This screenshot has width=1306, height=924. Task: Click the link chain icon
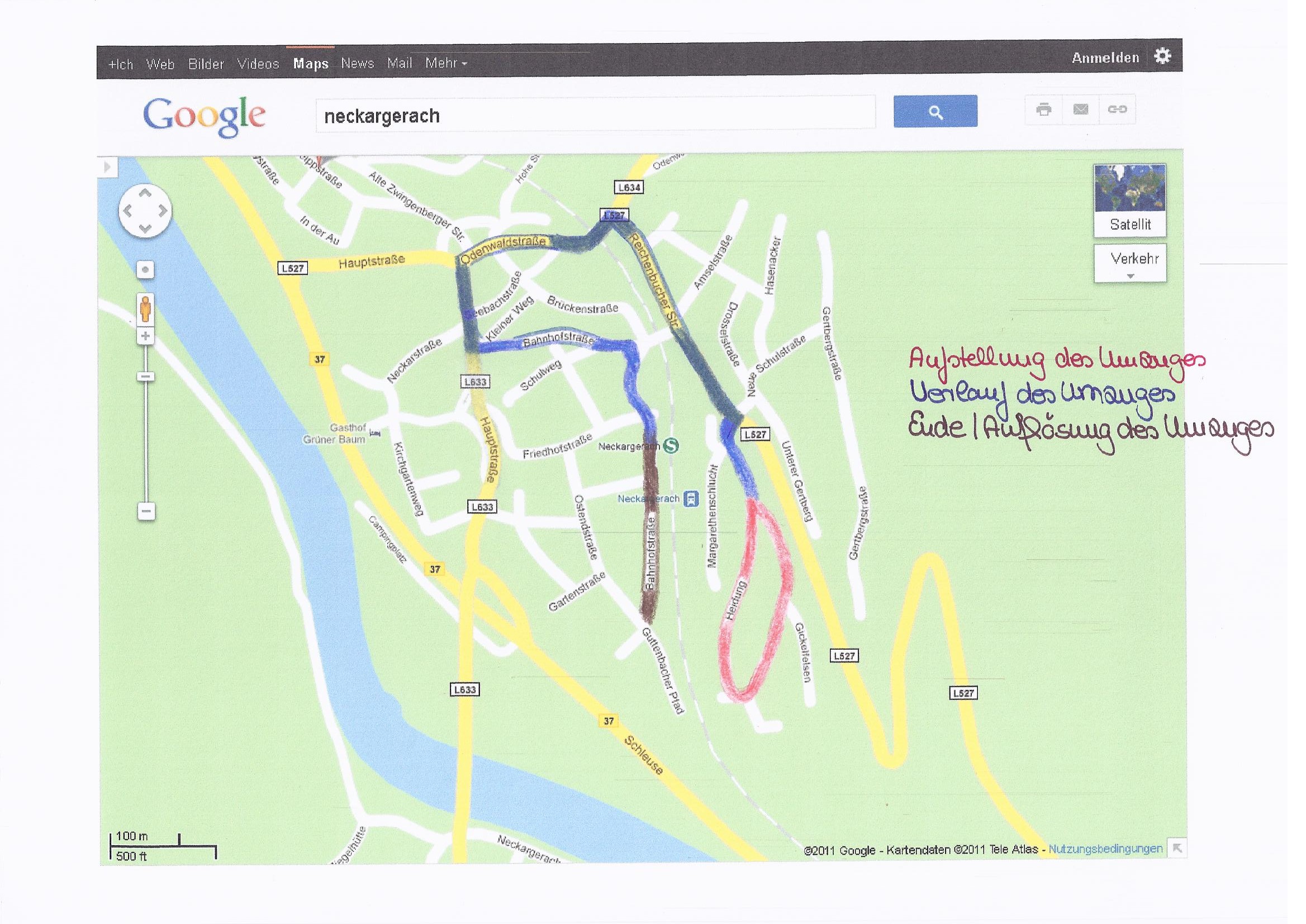(1117, 109)
